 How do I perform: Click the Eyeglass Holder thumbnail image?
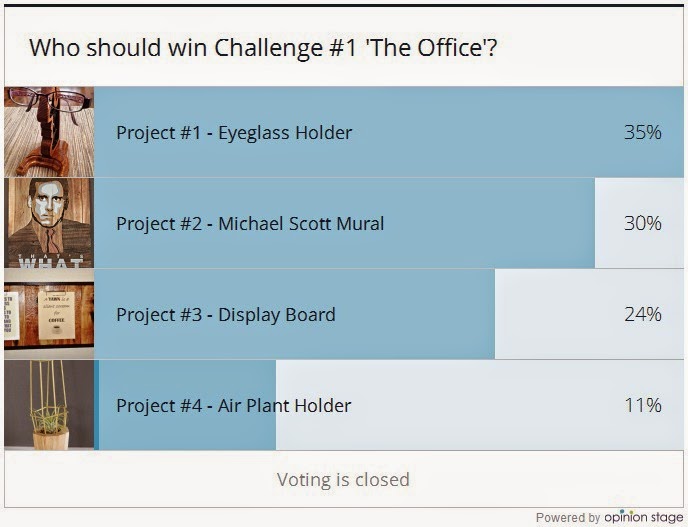tap(49, 132)
